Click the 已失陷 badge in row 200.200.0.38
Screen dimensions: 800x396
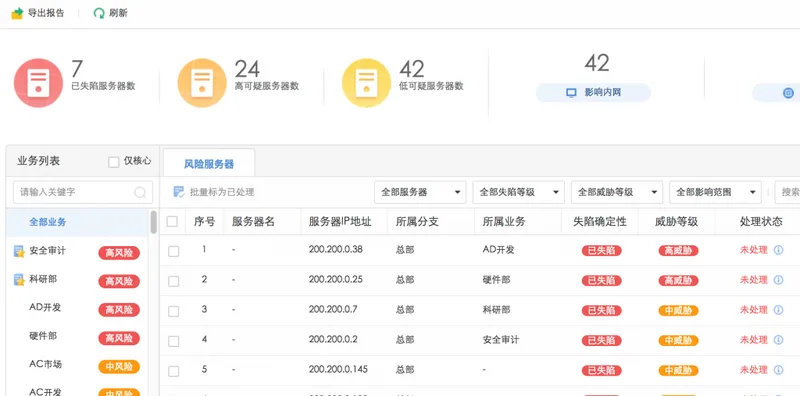602,251
